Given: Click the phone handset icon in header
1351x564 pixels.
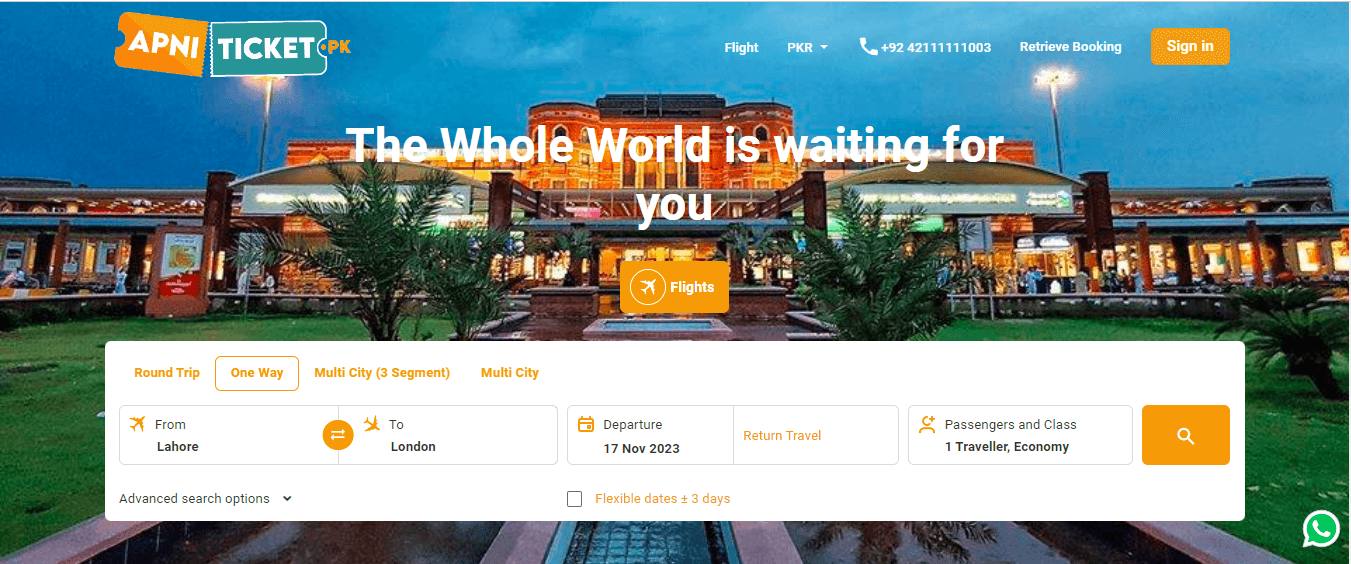Looking at the screenshot, I should 868,46.
